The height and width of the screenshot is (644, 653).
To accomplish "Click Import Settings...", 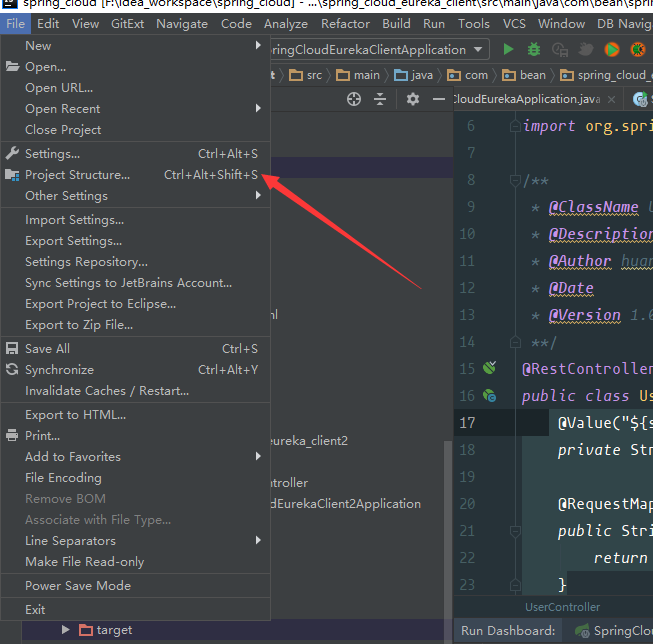I will tap(136, 220).
